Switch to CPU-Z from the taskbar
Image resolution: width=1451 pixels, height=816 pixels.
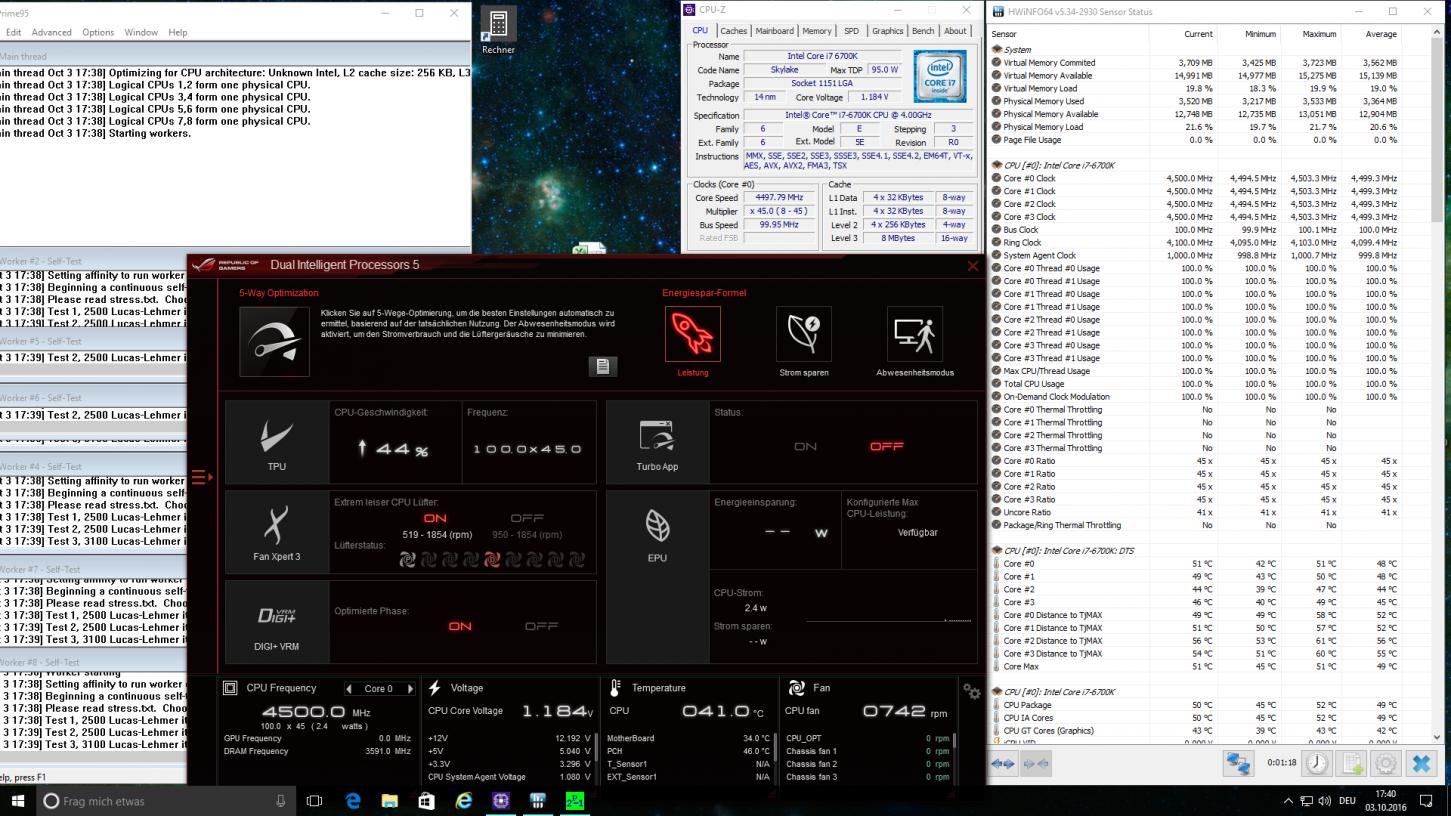coord(501,801)
